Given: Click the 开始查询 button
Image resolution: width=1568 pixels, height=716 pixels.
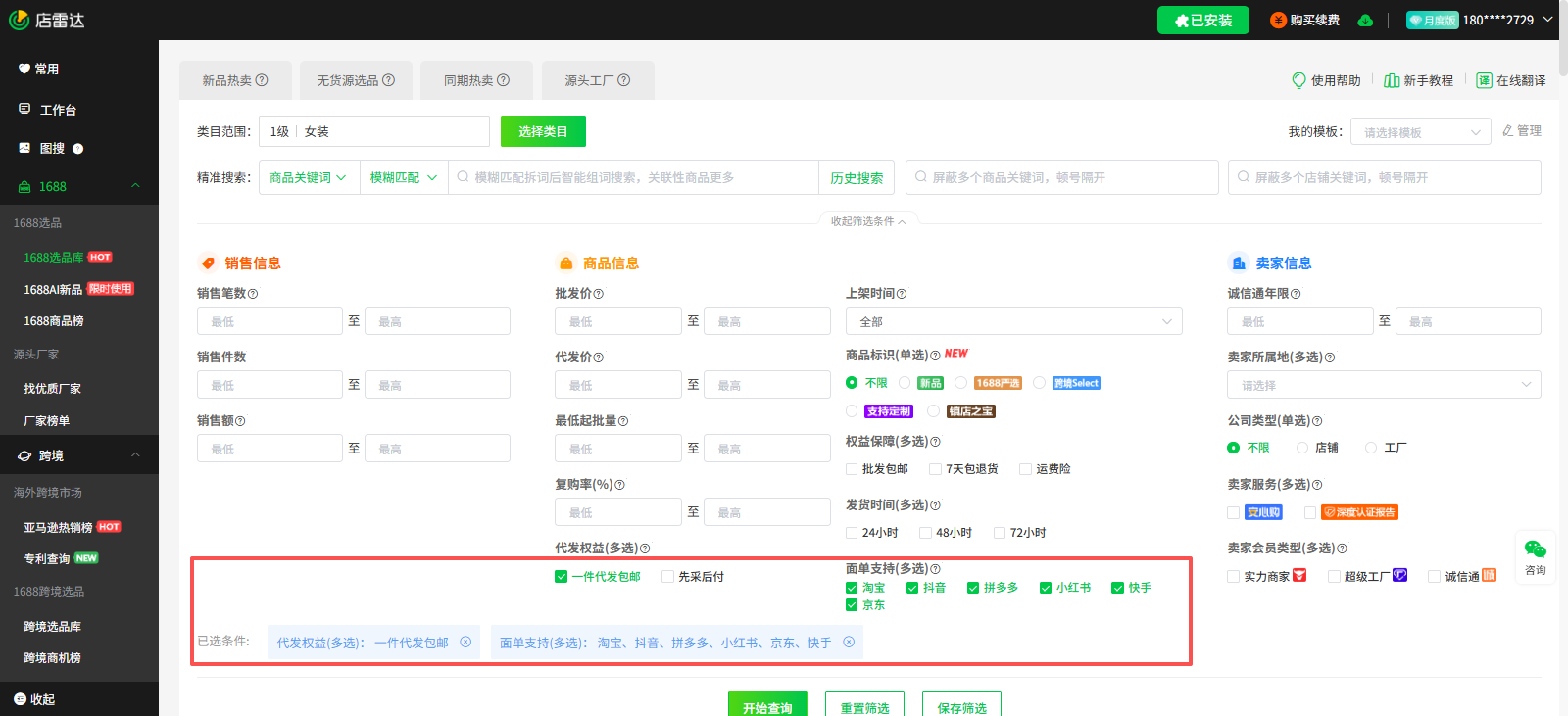Looking at the screenshot, I should [x=767, y=705].
